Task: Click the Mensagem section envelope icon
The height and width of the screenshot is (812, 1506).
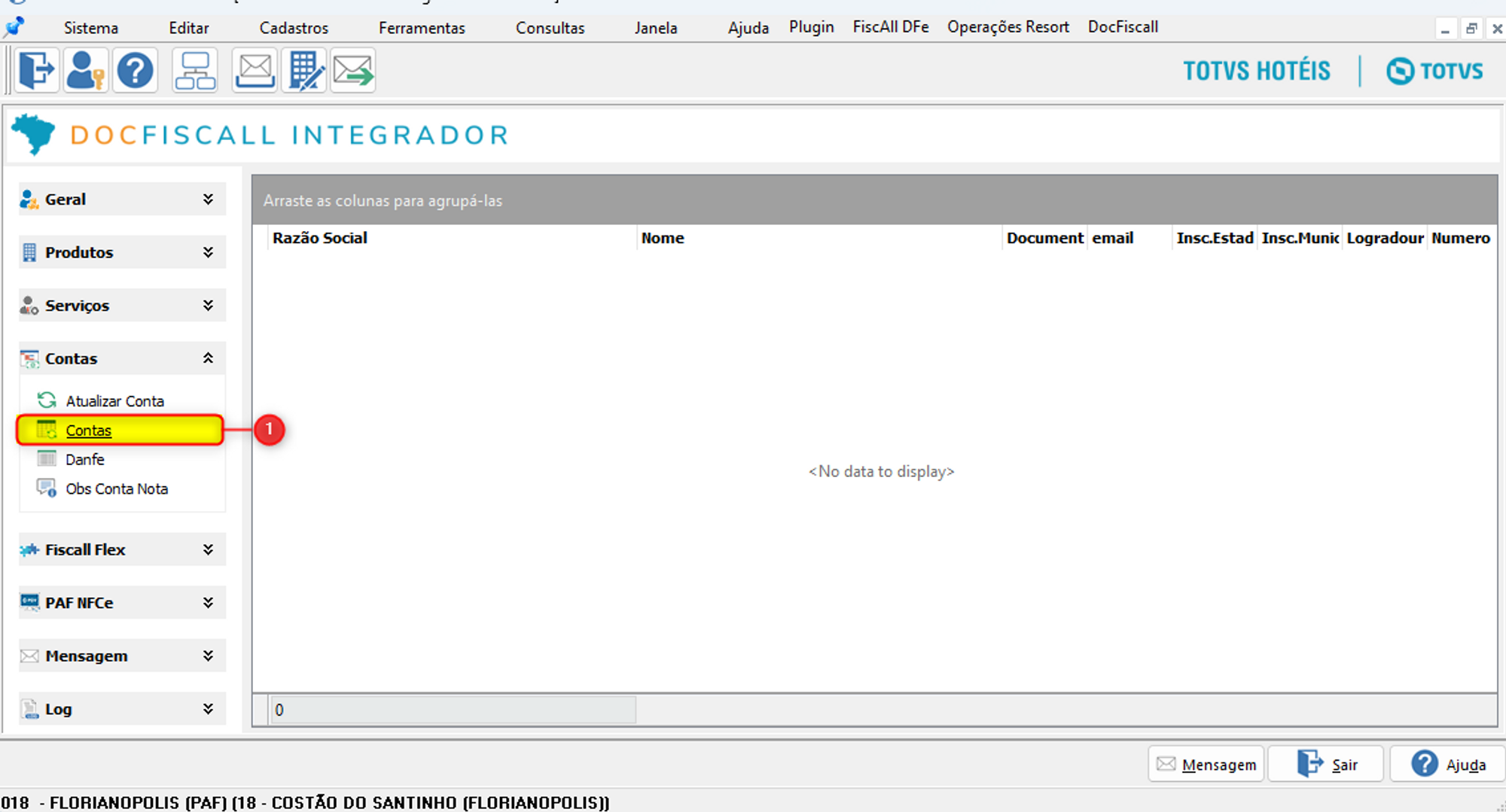Action: click(29, 656)
